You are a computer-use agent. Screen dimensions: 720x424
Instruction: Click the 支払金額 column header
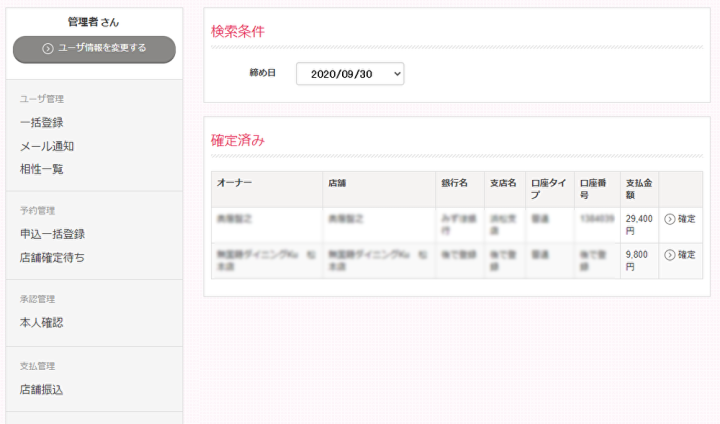coord(638,189)
